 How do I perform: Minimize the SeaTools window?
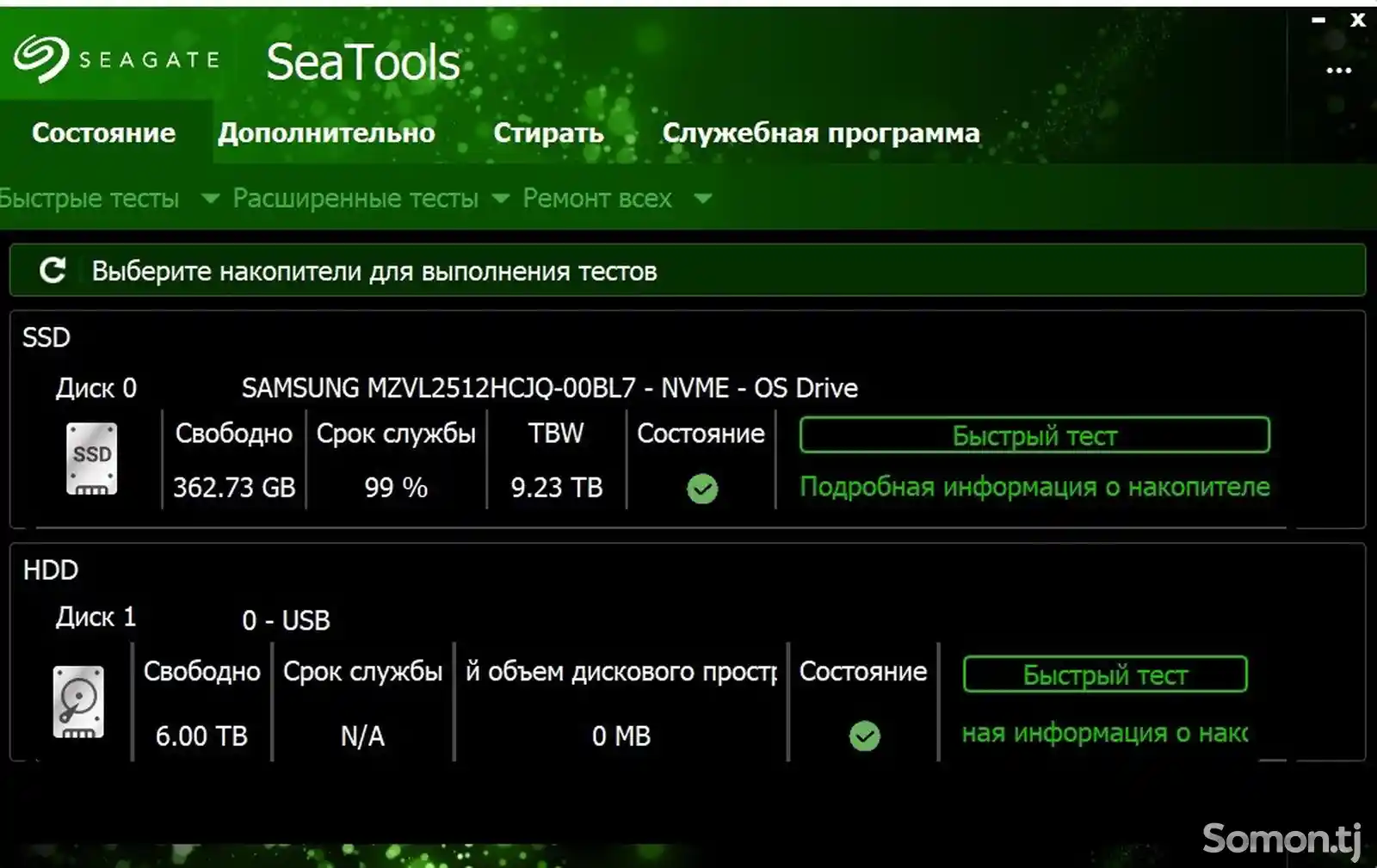pos(1318,20)
